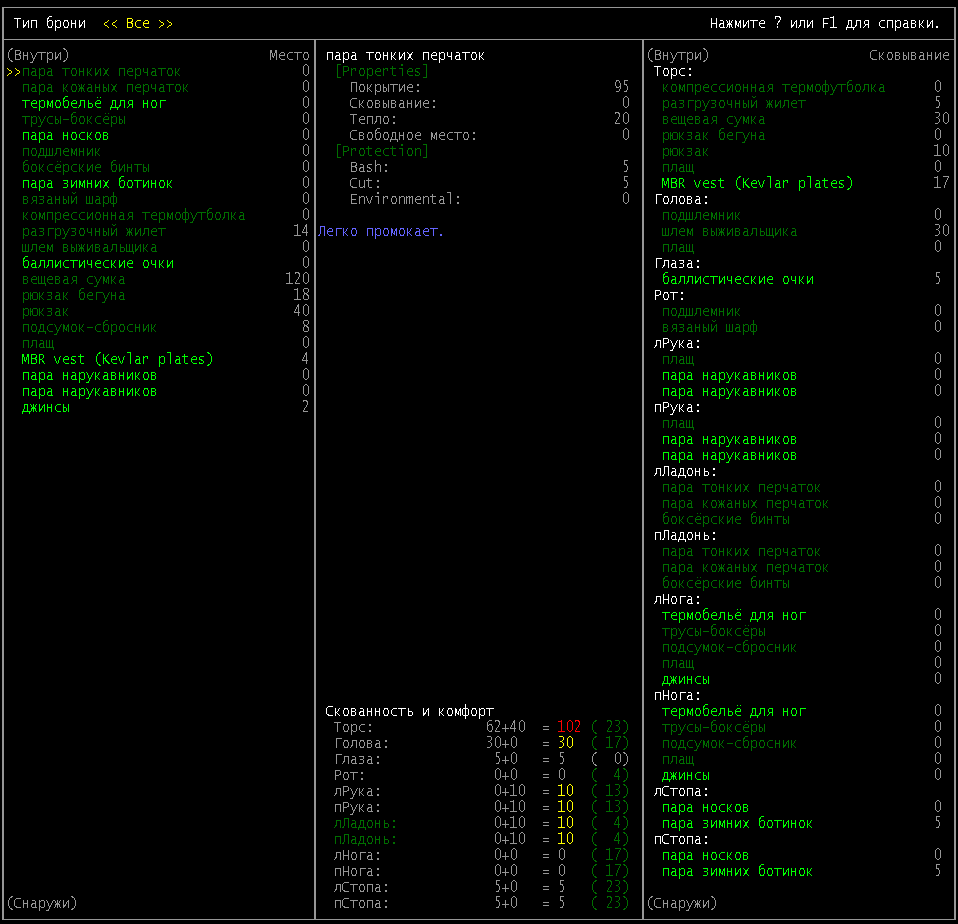This screenshot has width=958, height=924.
Task: Click «пара кожаных перчаток» under лЛадонь
Action: [x=745, y=503]
